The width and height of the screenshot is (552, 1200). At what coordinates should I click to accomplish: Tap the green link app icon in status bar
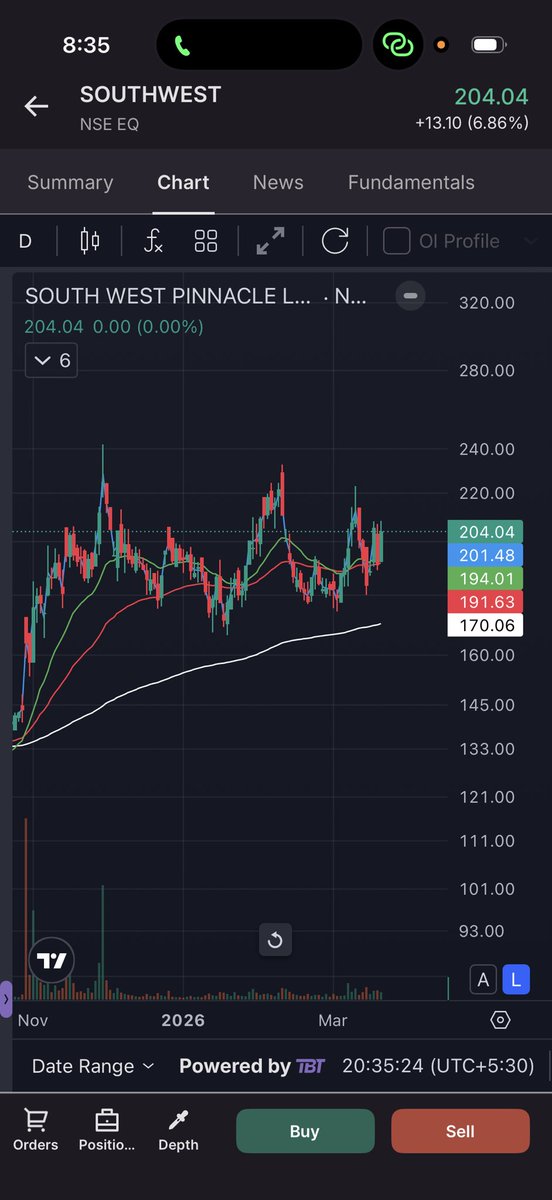(397, 45)
